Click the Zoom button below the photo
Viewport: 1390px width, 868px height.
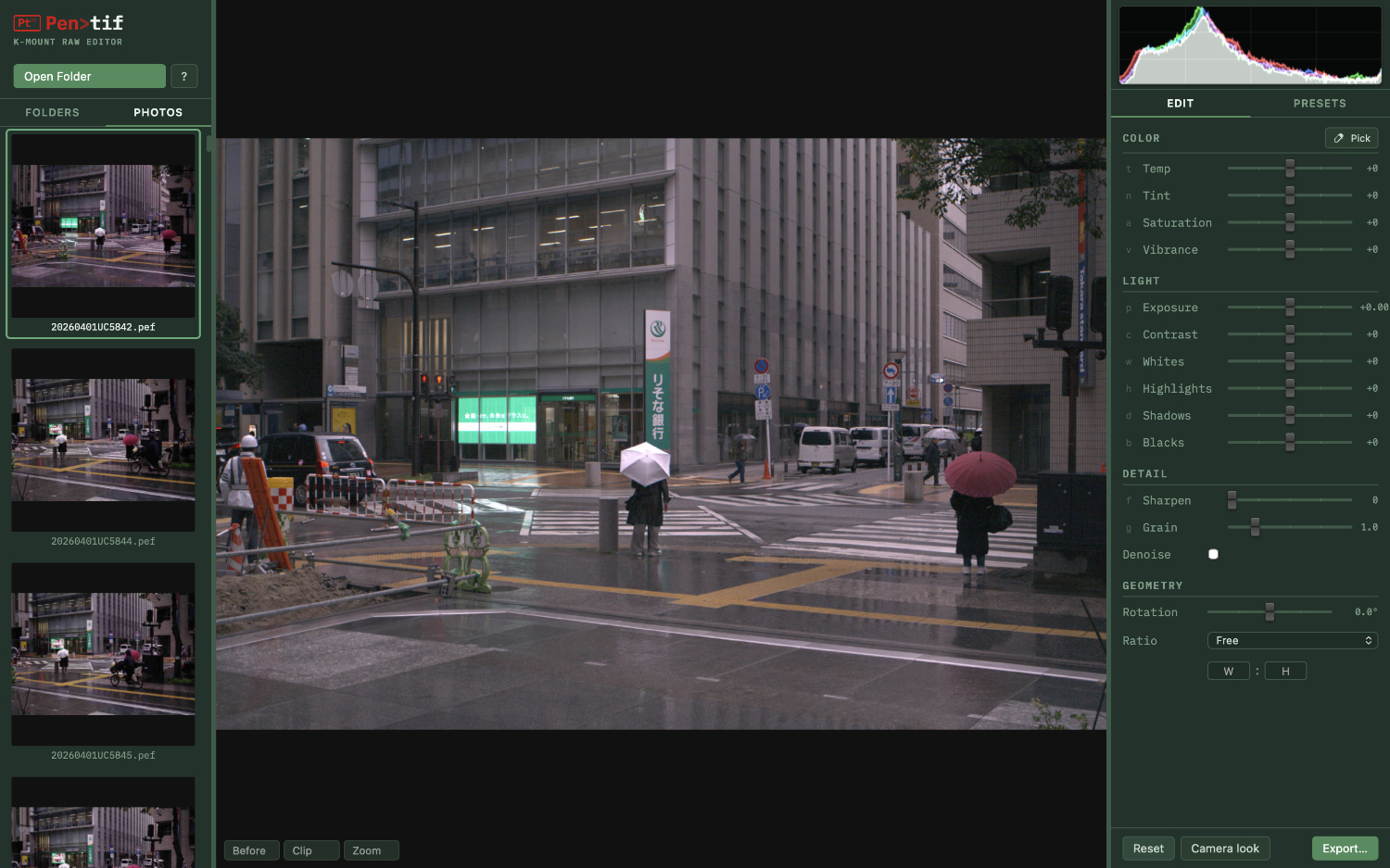tap(371, 850)
